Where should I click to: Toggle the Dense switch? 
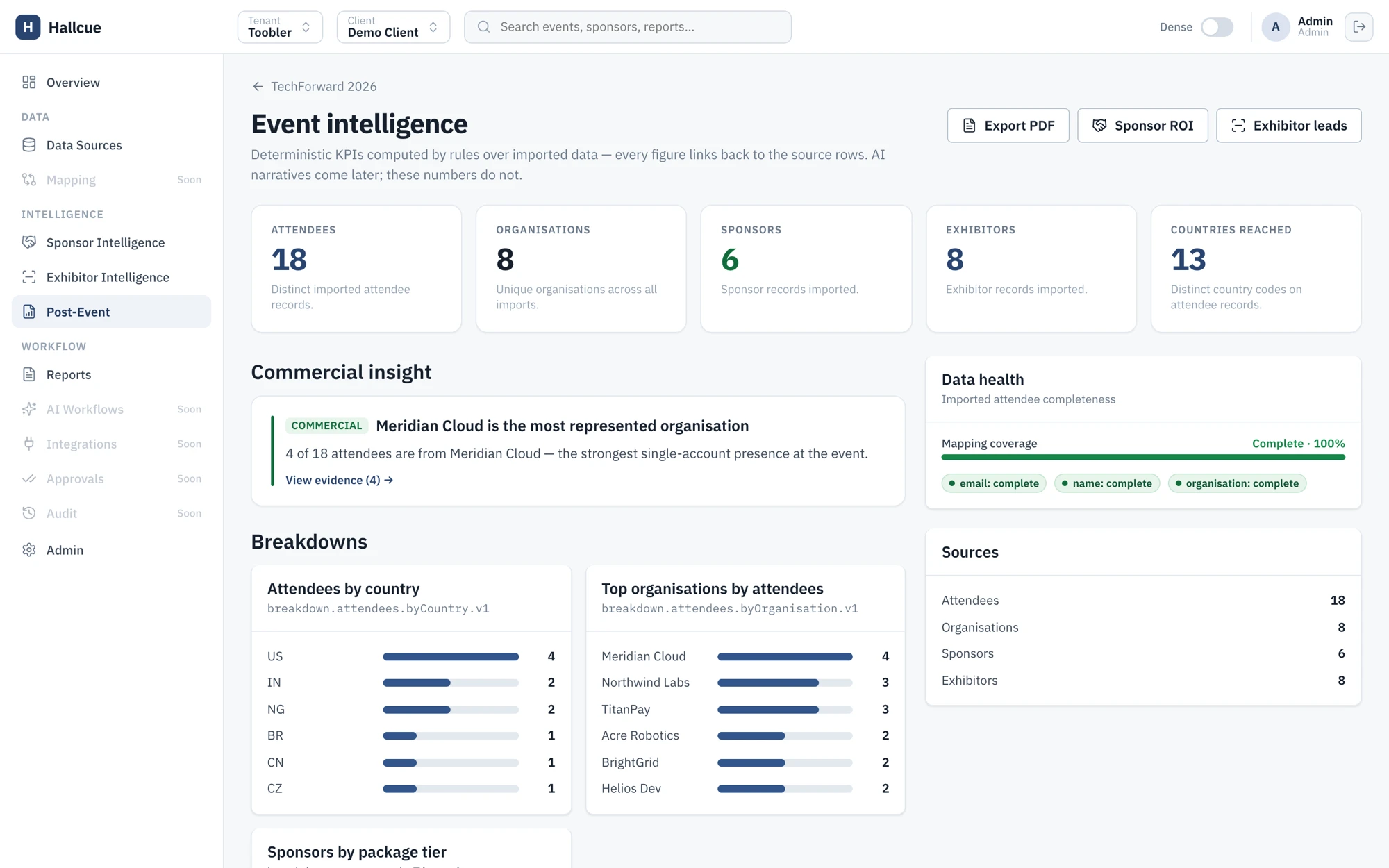(x=1217, y=27)
